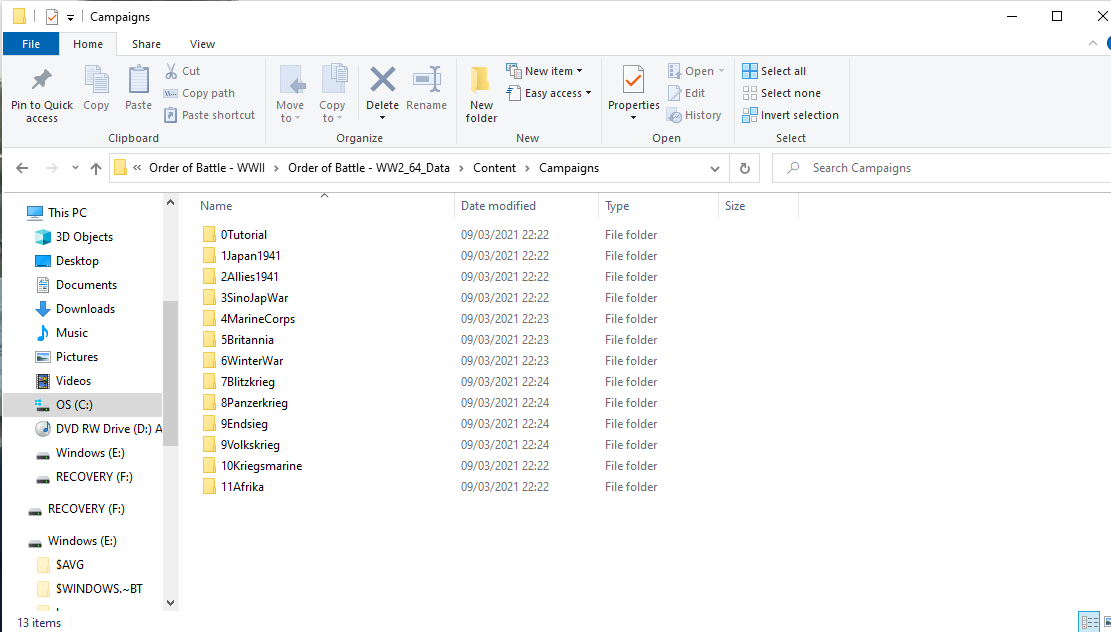Expand the Open button dropdown arrow
1111x632 pixels.
pyautogui.click(x=721, y=71)
